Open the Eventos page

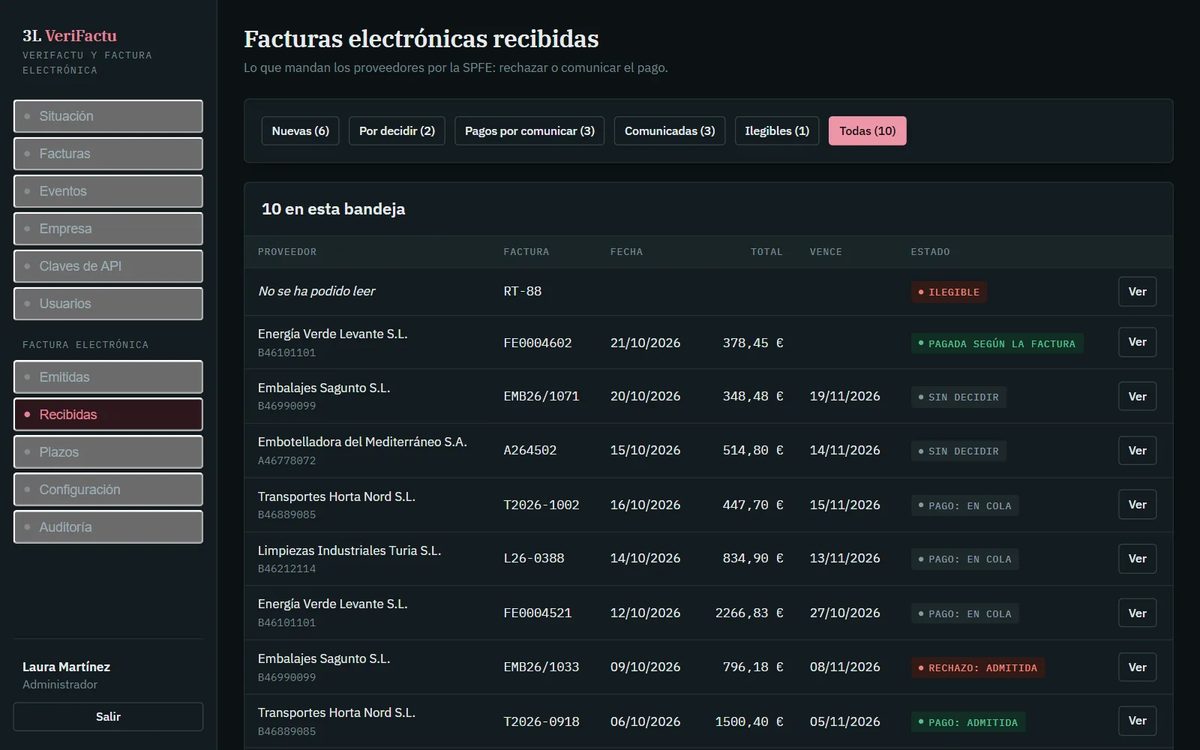(x=108, y=191)
